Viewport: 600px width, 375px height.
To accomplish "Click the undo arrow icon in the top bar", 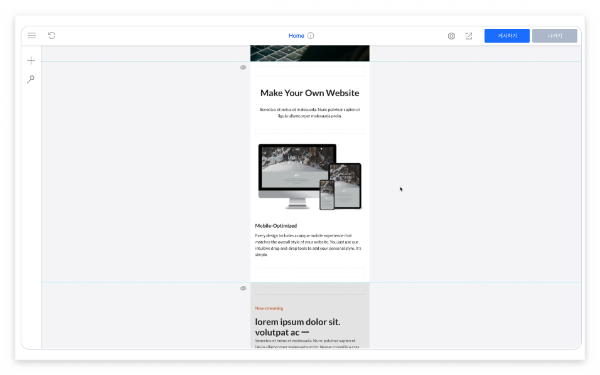I will 51,36.
